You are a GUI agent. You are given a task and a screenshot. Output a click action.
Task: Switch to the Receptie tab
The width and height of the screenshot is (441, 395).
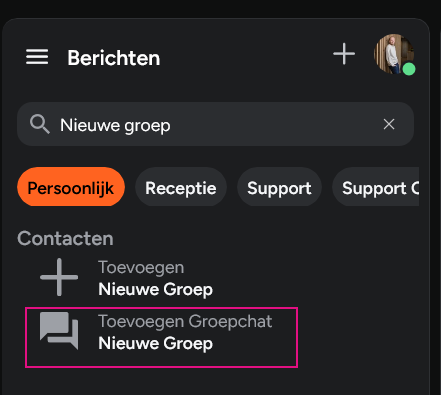(x=181, y=187)
